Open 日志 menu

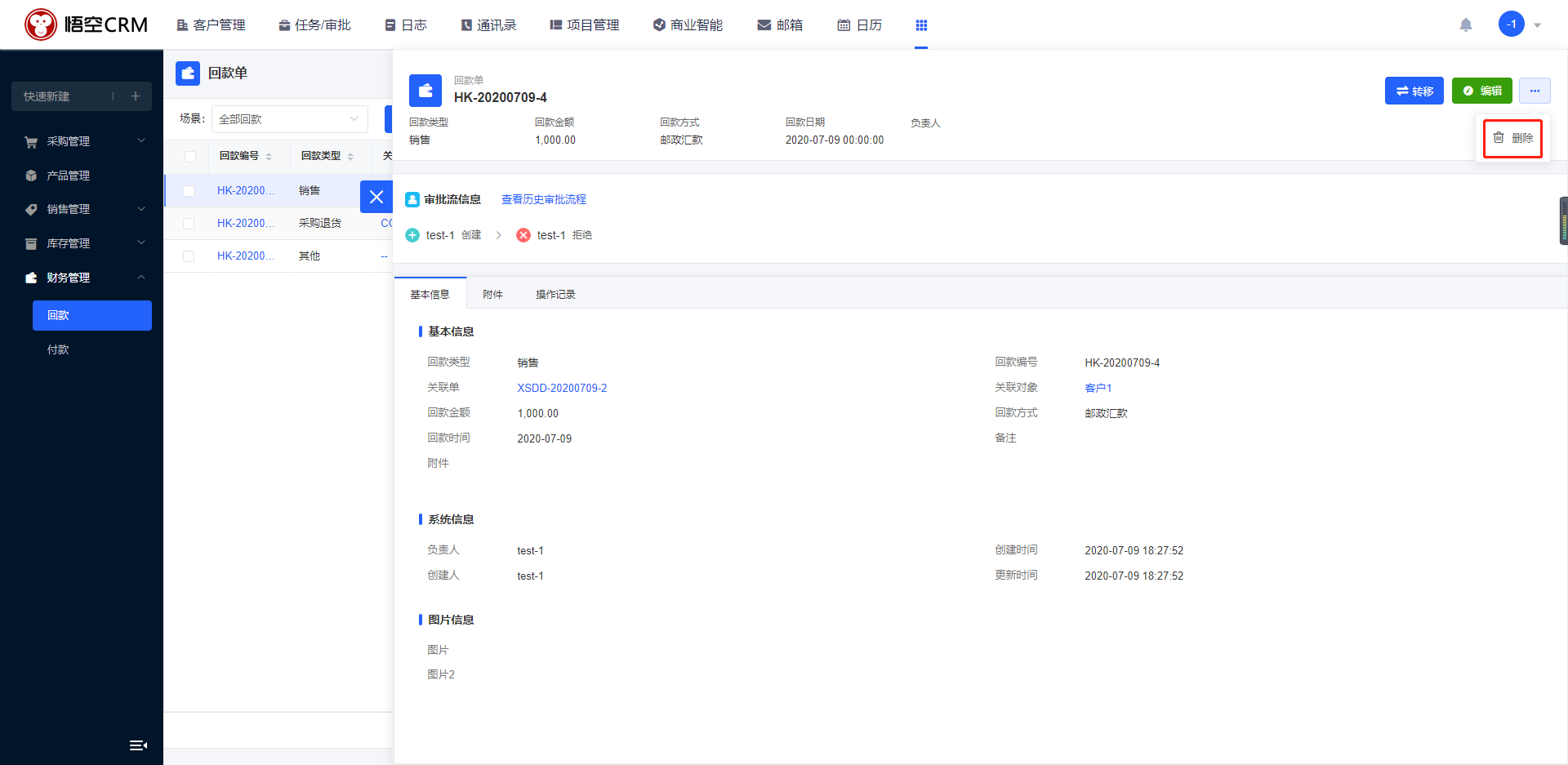(406, 25)
